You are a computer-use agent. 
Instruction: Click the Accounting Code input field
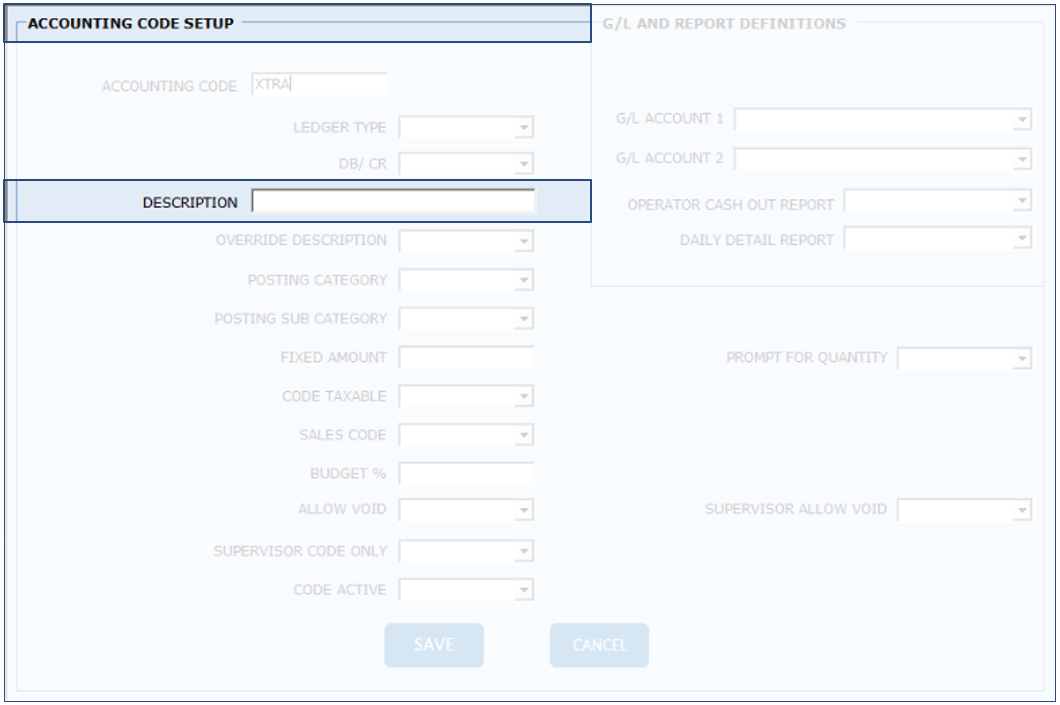click(x=318, y=86)
